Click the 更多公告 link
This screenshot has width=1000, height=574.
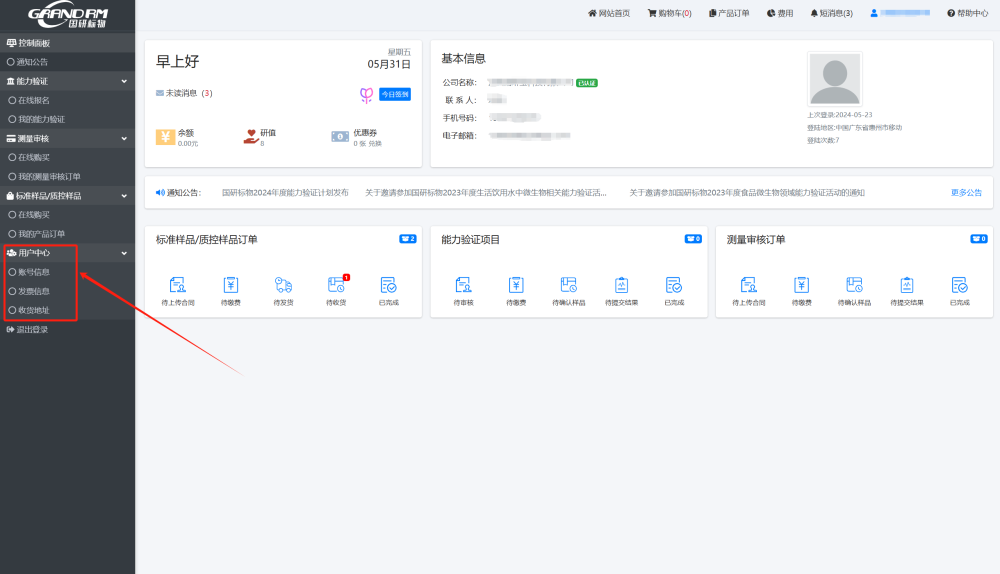point(965,192)
